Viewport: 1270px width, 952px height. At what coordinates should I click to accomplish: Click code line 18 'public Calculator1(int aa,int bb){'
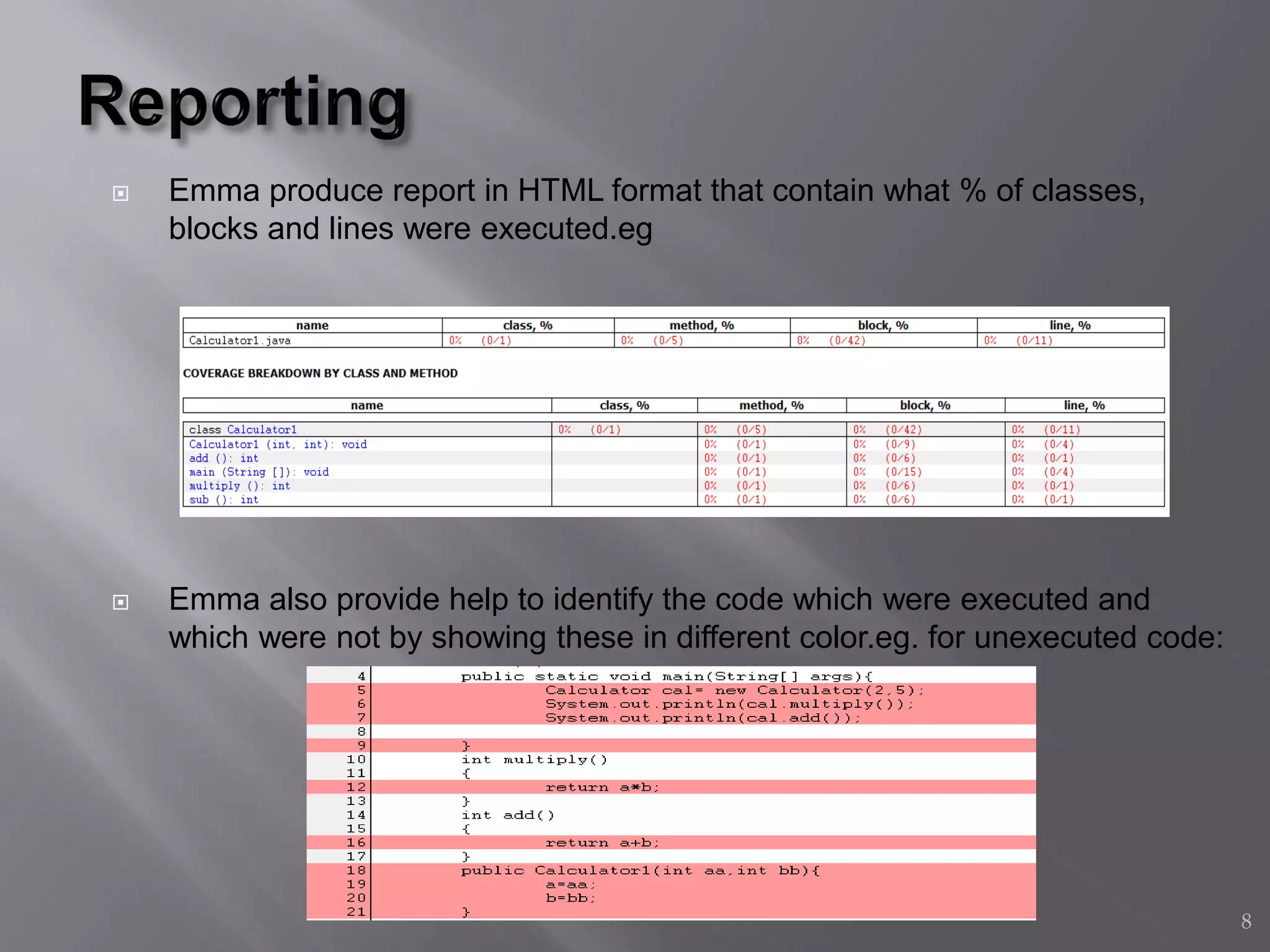641,871
